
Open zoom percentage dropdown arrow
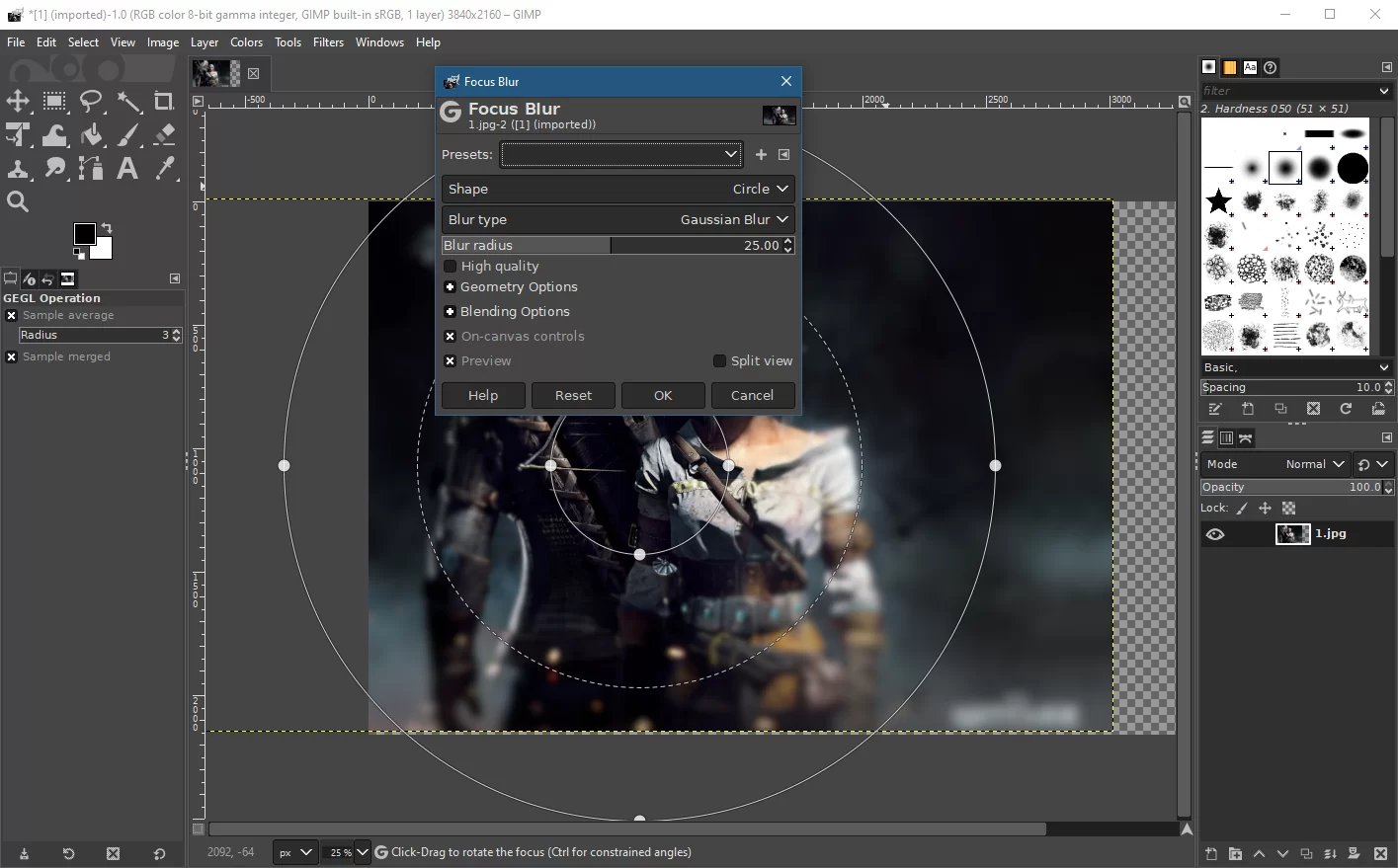coord(362,852)
